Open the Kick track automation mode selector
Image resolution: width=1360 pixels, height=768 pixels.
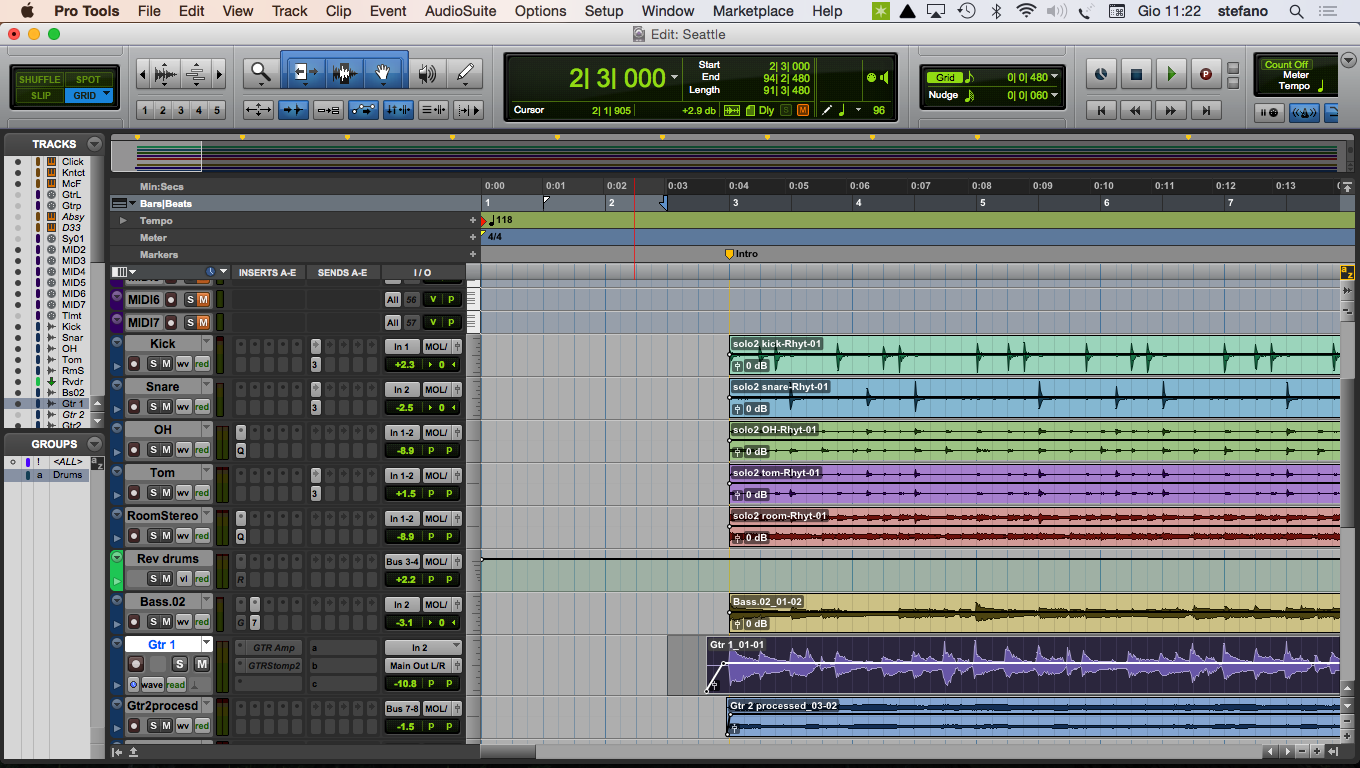pos(202,363)
